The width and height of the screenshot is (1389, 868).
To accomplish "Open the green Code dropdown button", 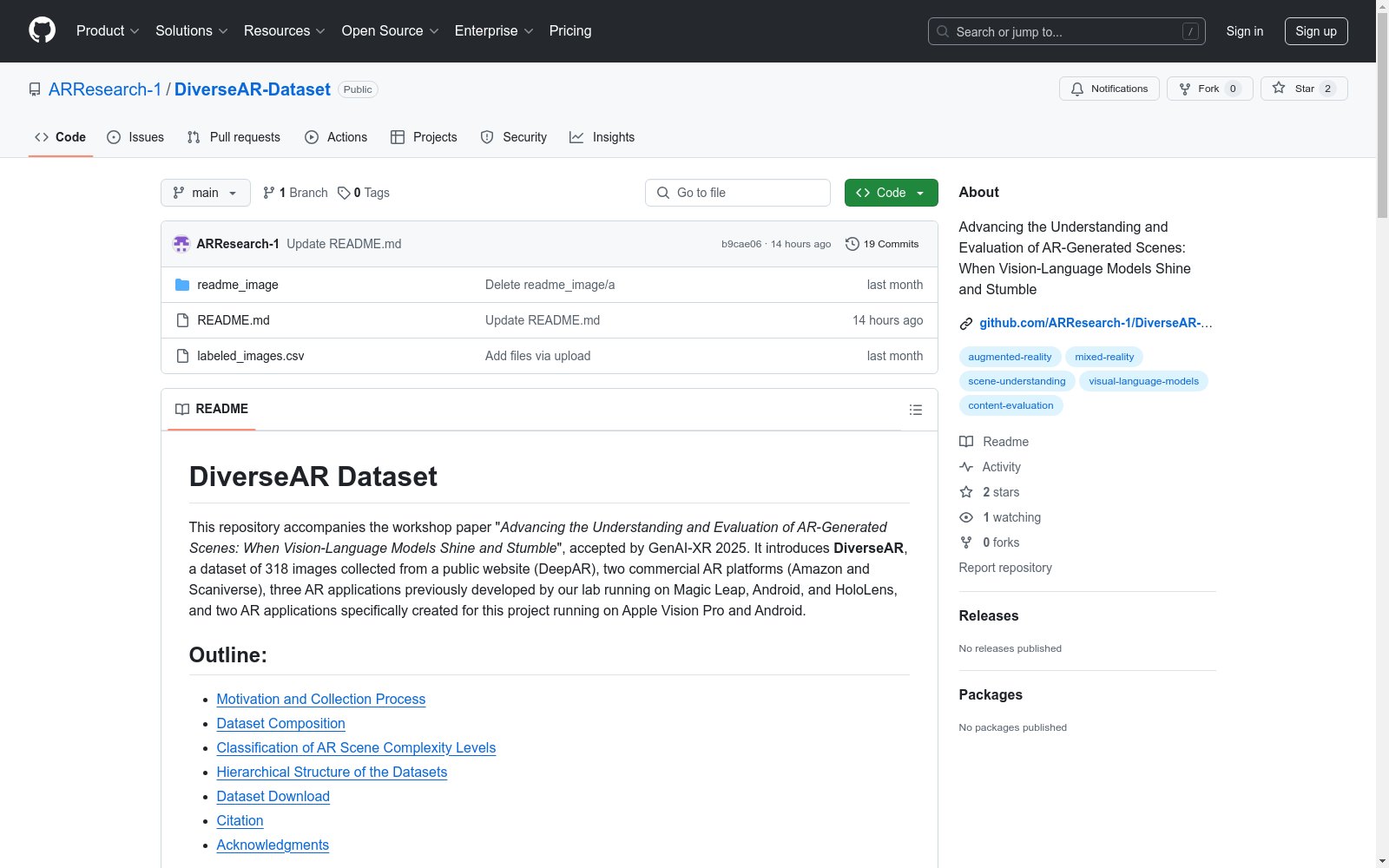I will point(892,193).
